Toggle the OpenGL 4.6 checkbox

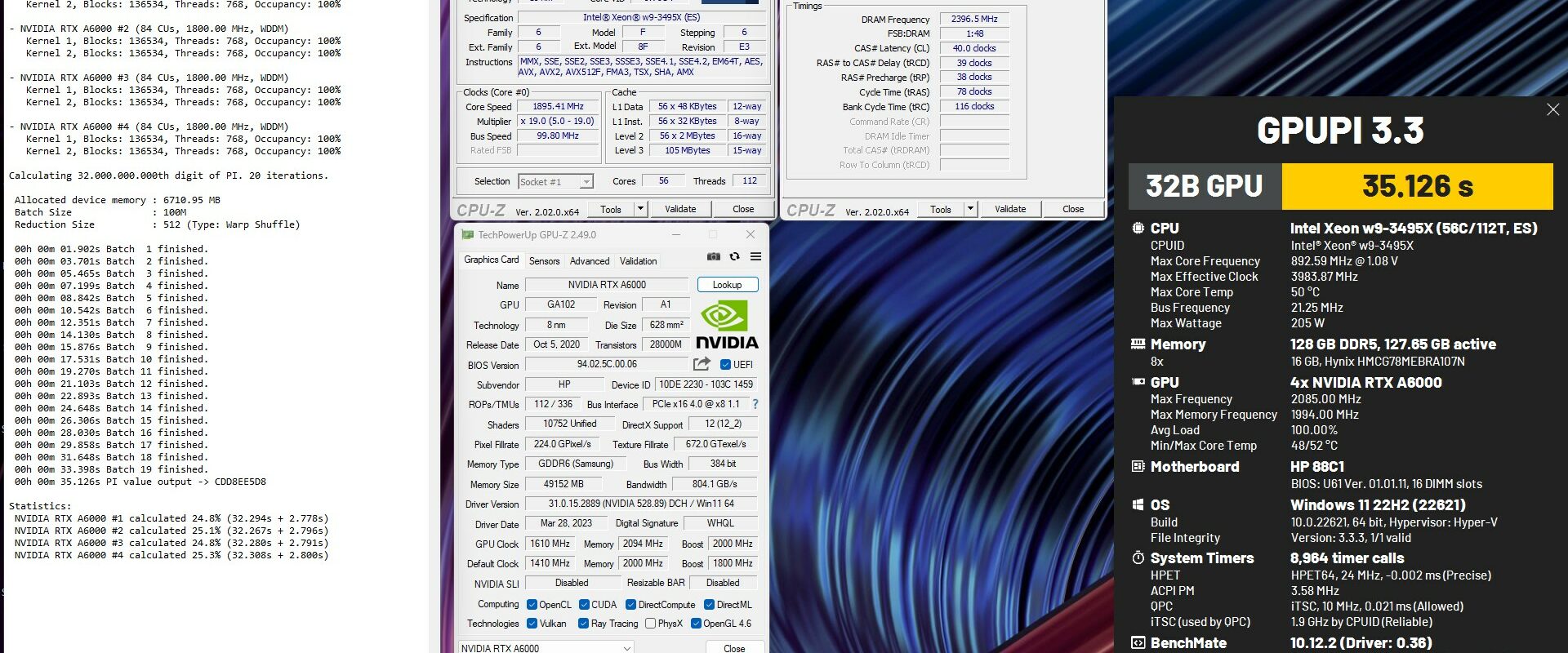tap(696, 624)
